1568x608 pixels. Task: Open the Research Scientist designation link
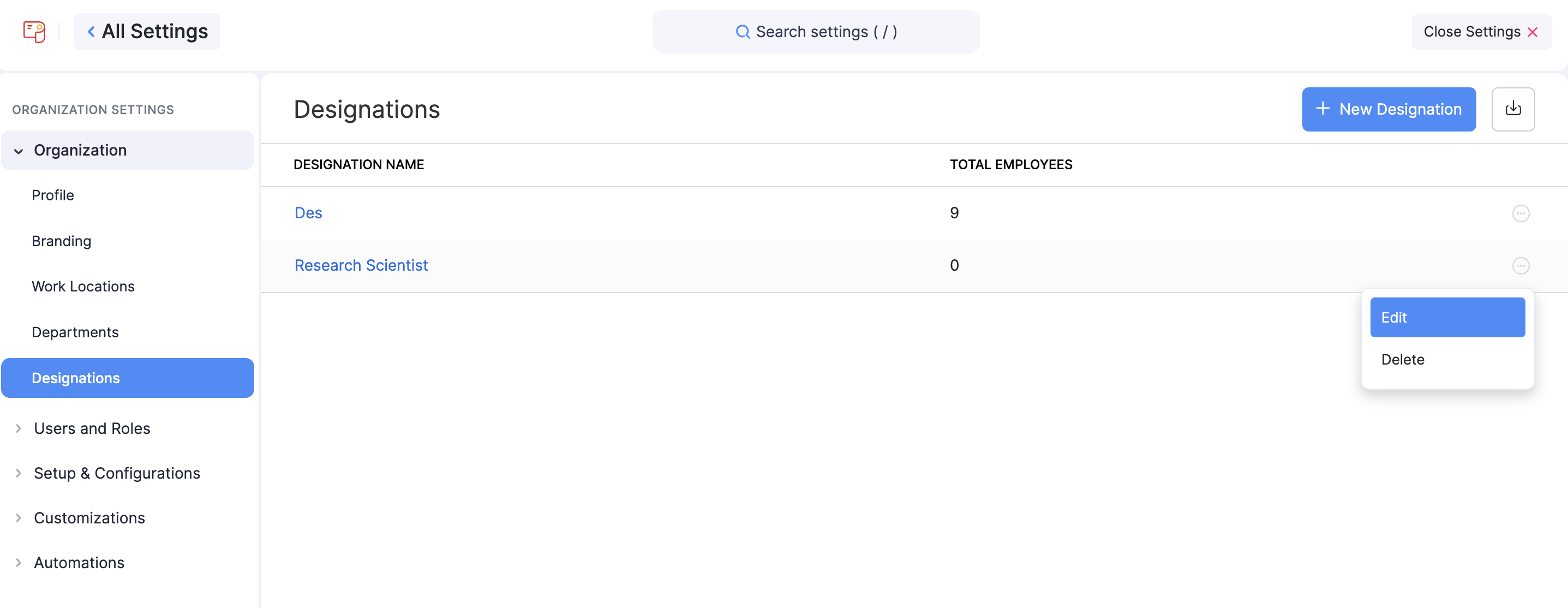coord(361,266)
